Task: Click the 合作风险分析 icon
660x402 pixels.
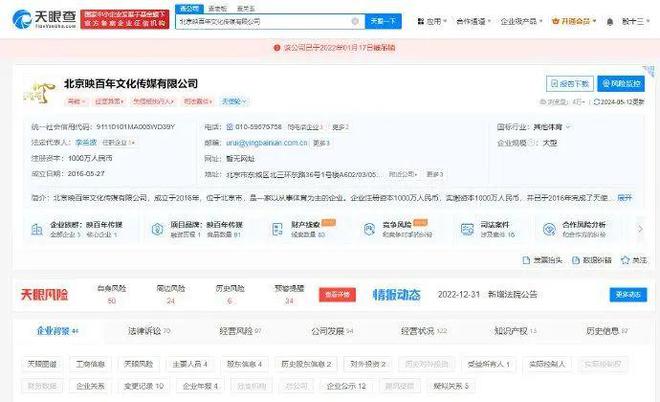Action: 549,229
